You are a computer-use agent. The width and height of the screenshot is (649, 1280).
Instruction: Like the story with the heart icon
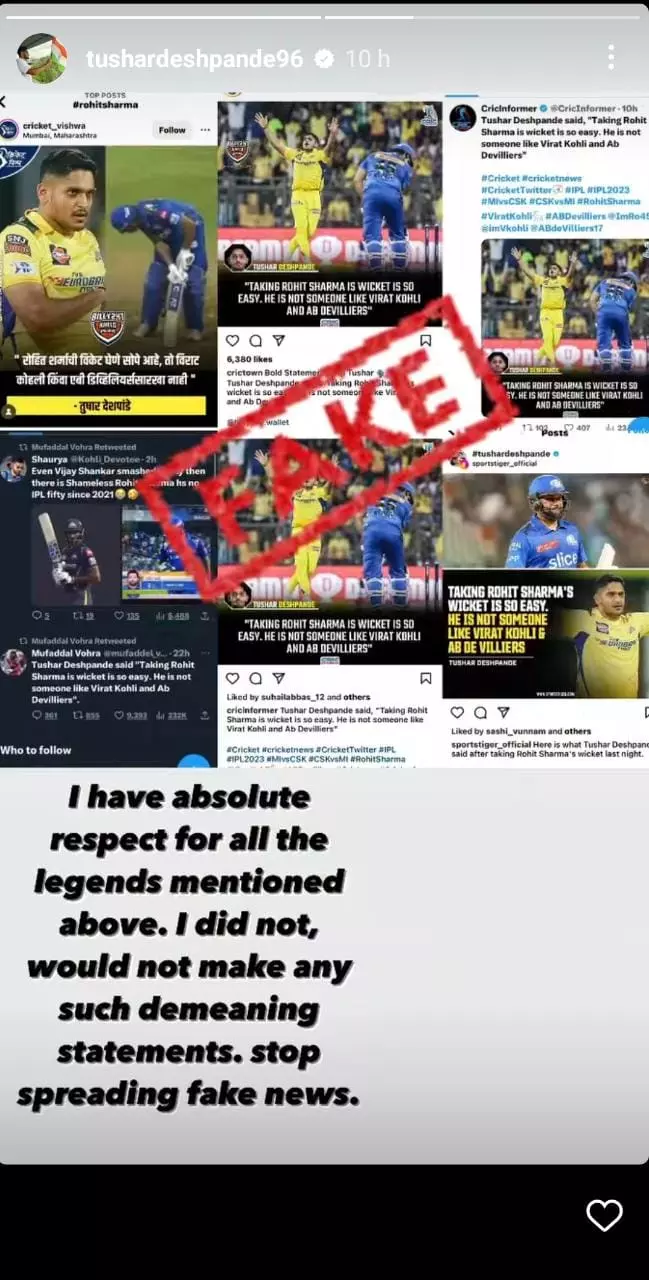click(x=604, y=1215)
